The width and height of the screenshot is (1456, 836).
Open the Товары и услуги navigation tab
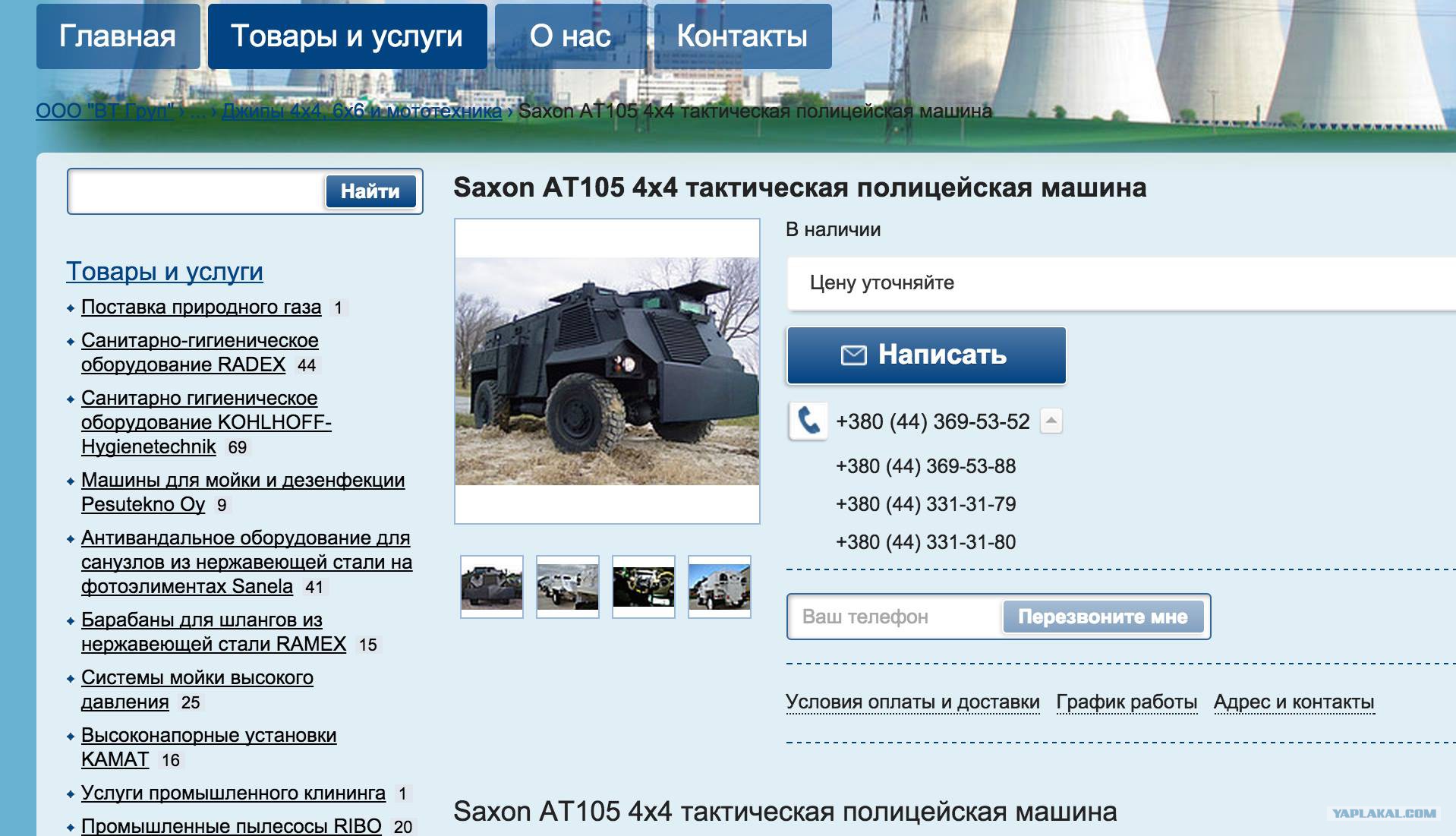[x=347, y=36]
